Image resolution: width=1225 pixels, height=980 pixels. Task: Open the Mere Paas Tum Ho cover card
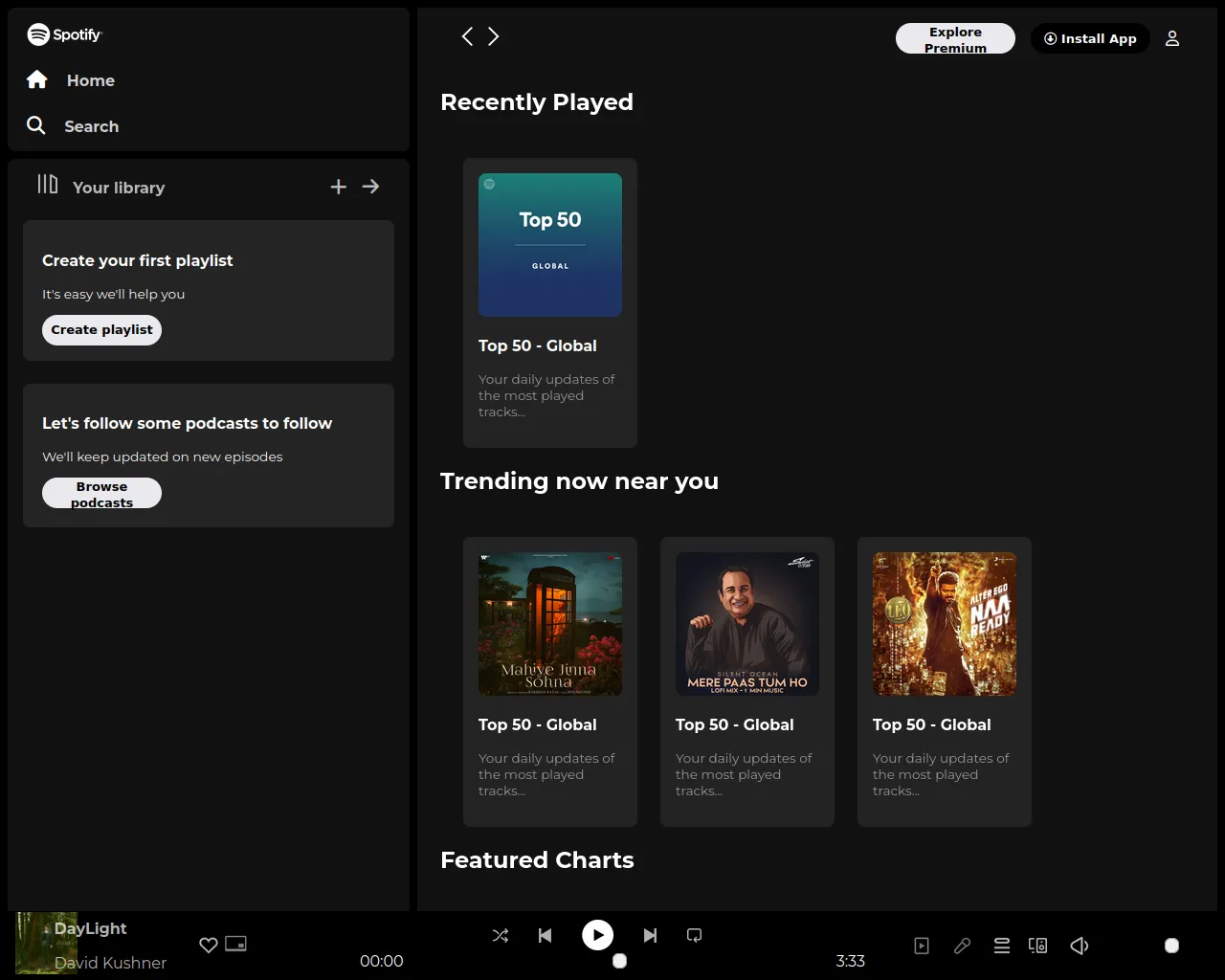(747, 681)
